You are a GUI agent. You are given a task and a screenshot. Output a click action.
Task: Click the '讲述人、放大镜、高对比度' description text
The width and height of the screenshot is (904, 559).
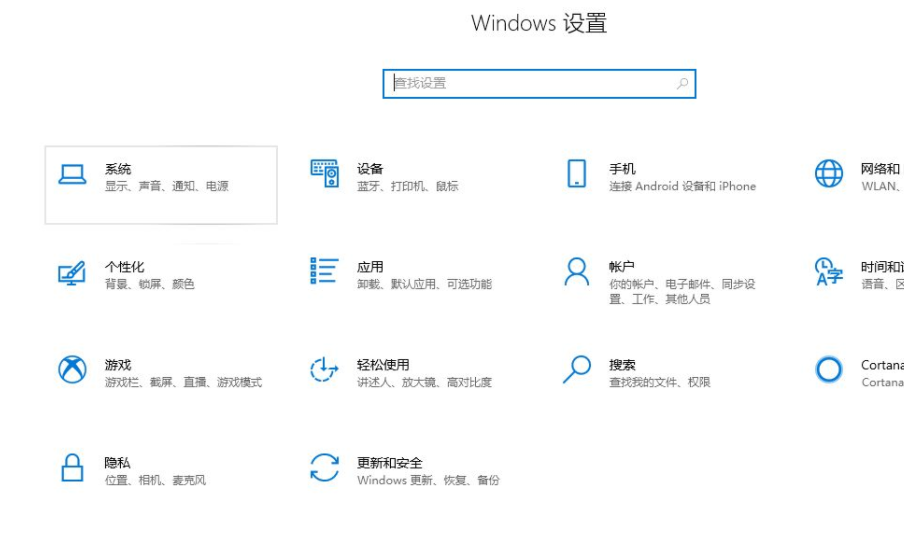(424, 382)
